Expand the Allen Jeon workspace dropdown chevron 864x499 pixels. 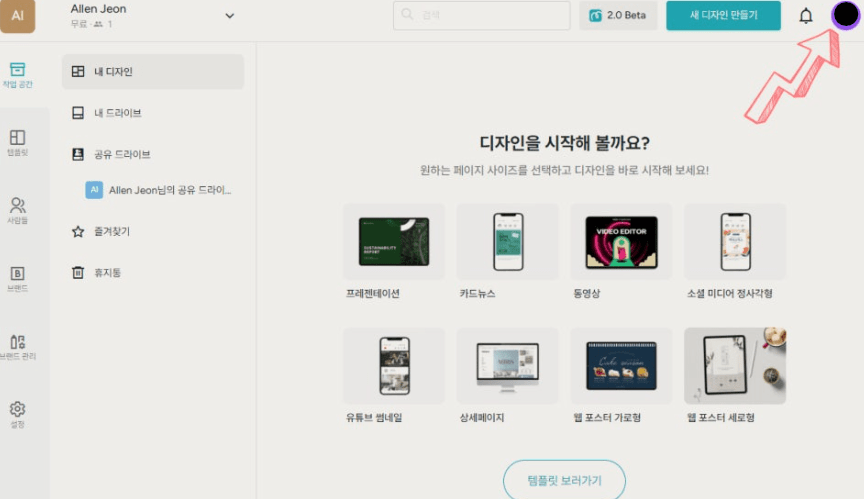[x=229, y=15]
